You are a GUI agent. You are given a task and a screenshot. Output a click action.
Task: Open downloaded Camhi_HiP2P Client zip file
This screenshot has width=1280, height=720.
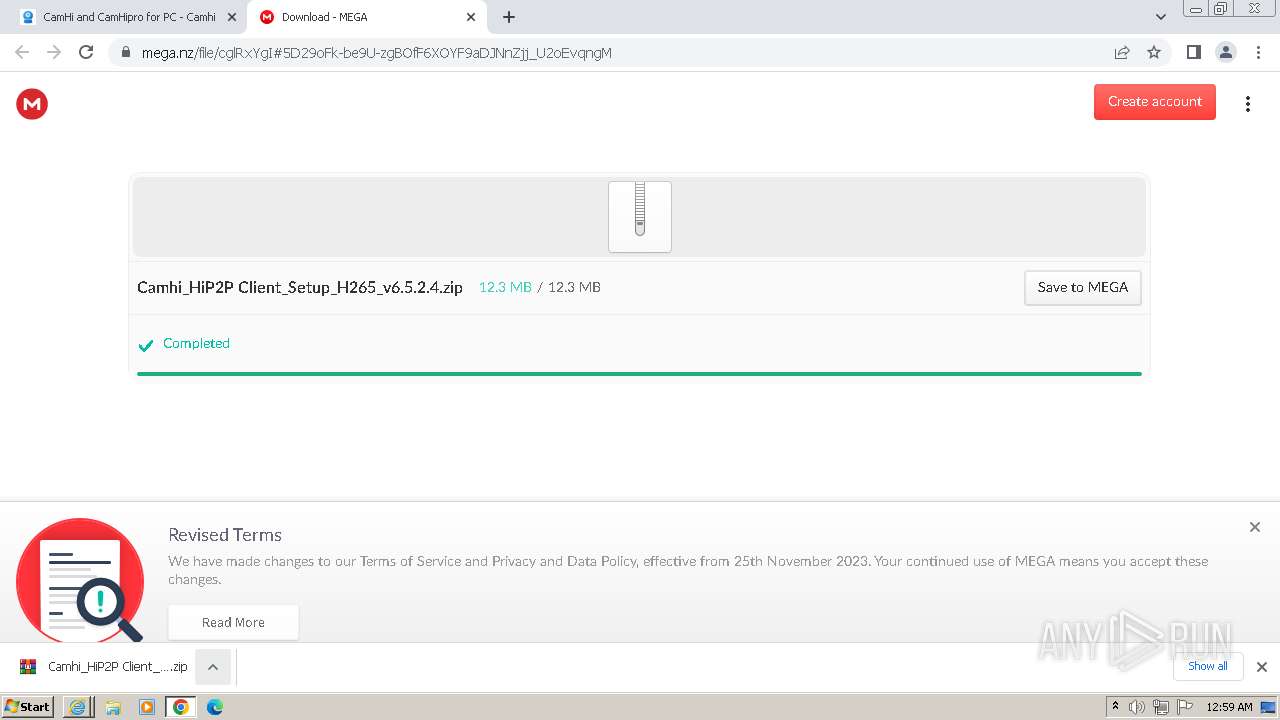point(104,667)
